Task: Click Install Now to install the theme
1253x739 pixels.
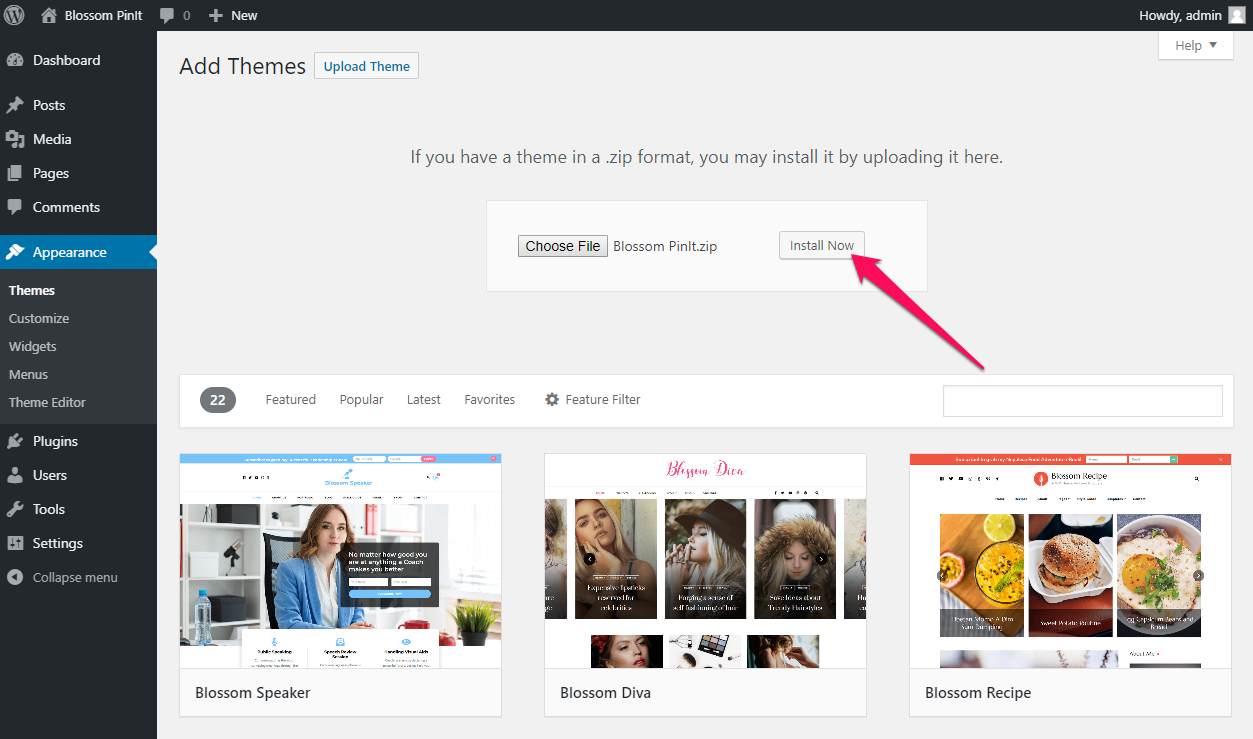Action: pyautogui.click(x=822, y=245)
